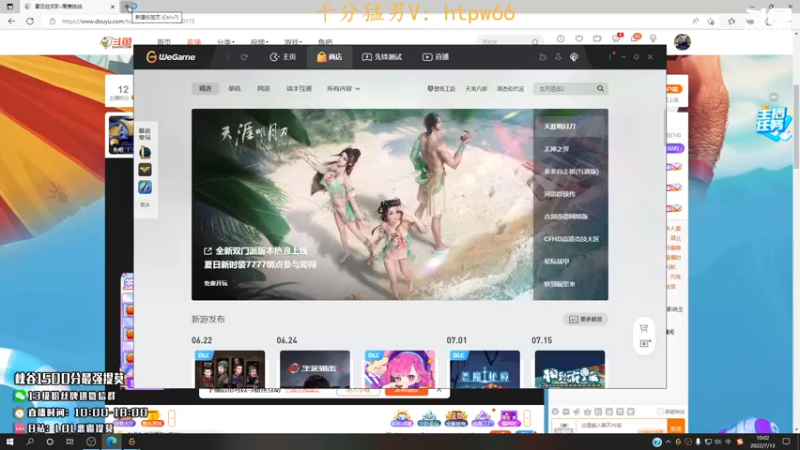Open the pink-haired anime DLC thumbnail
Image resolution: width=800 pixels, height=450 pixels.
[x=400, y=369]
